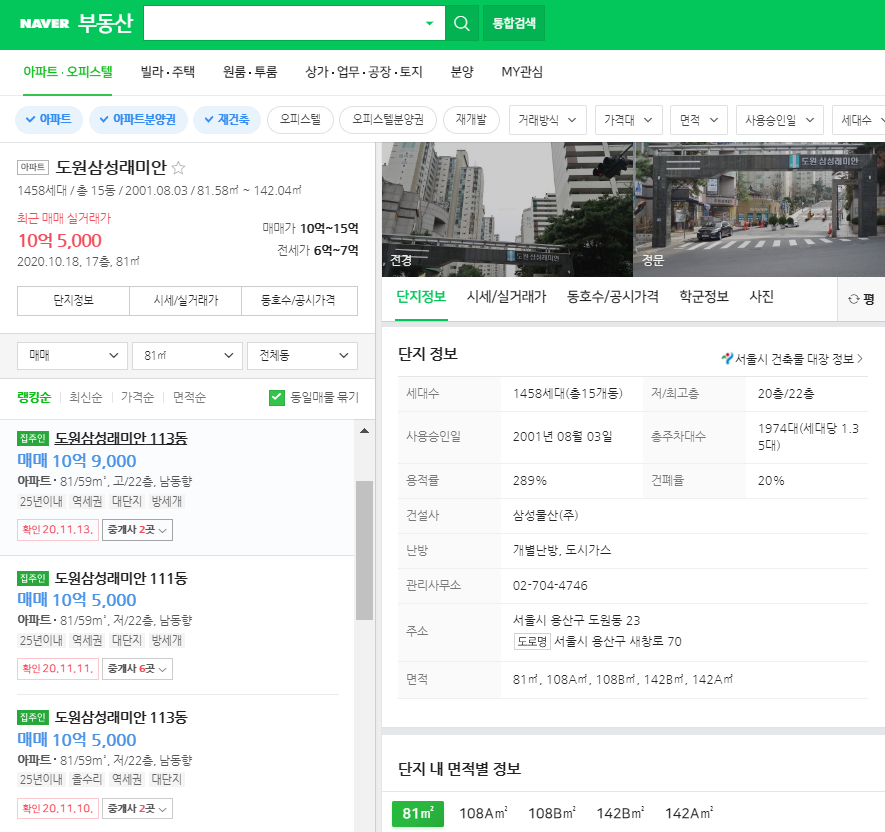This screenshot has width=885, height=832.
Task: Expand the 세대수 filter dropdown
Action: coord(858,120)
